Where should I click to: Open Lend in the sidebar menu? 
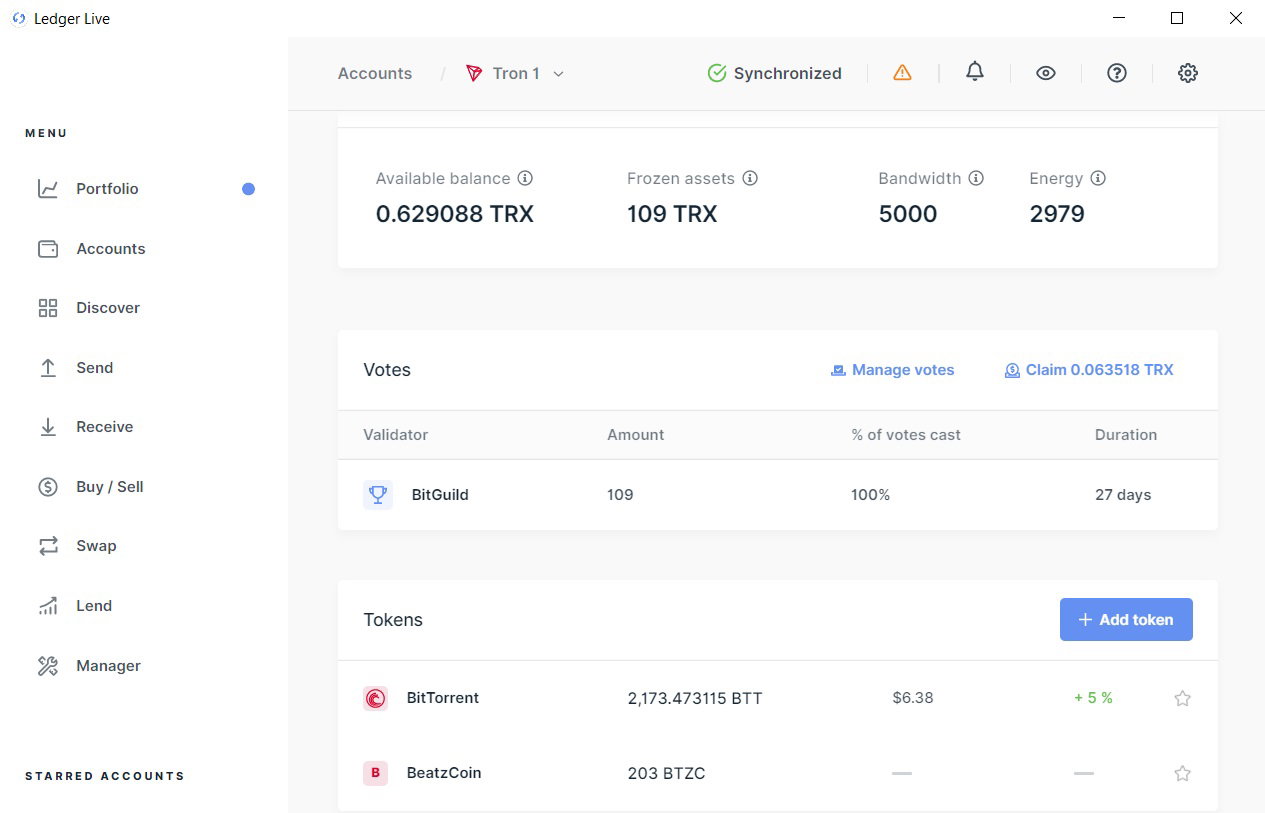pos(94,606)
